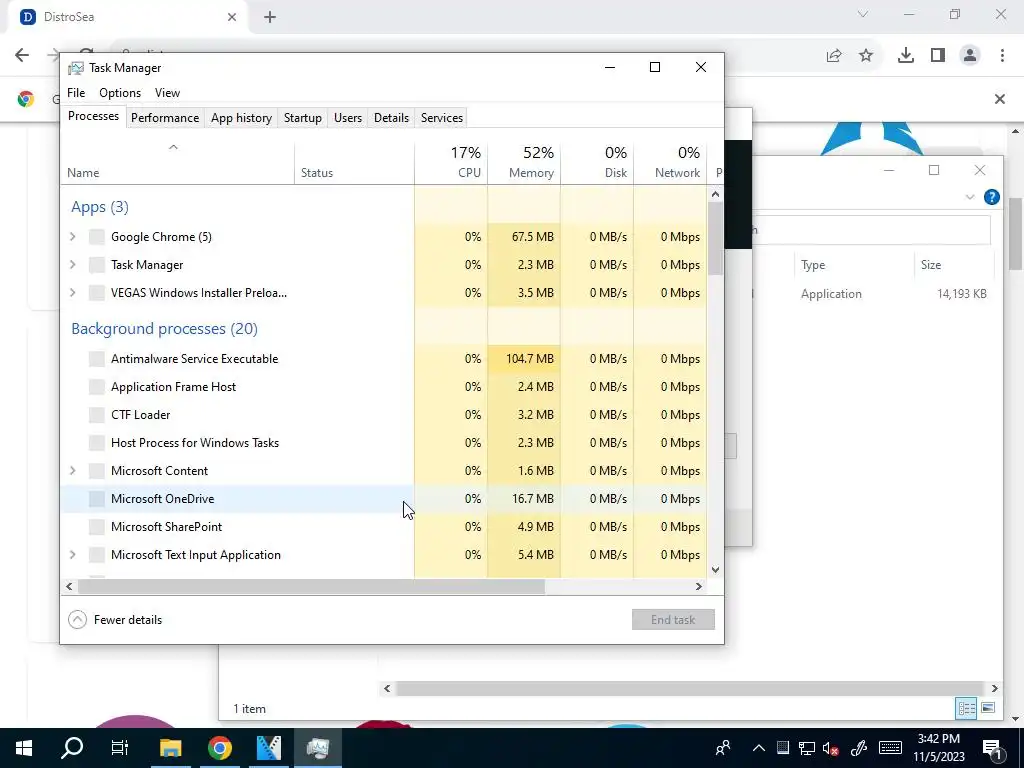
Task: Click the Application Frame Host icon
Action: click(x=97, y=387)
